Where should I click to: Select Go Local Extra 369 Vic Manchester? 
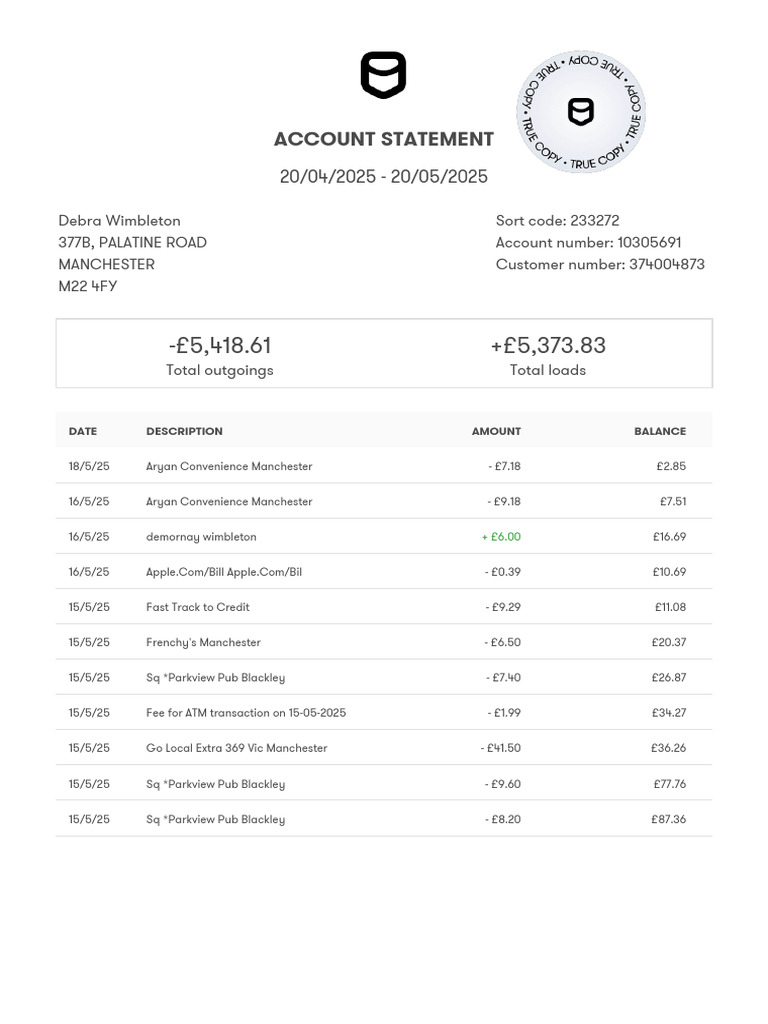(x=236, y=748)
